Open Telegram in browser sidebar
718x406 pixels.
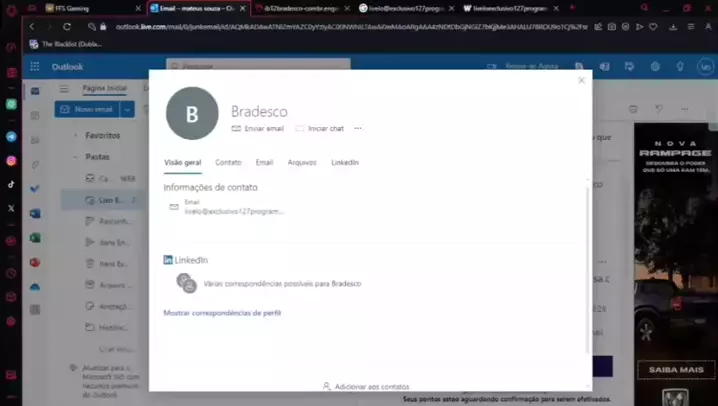11,136
